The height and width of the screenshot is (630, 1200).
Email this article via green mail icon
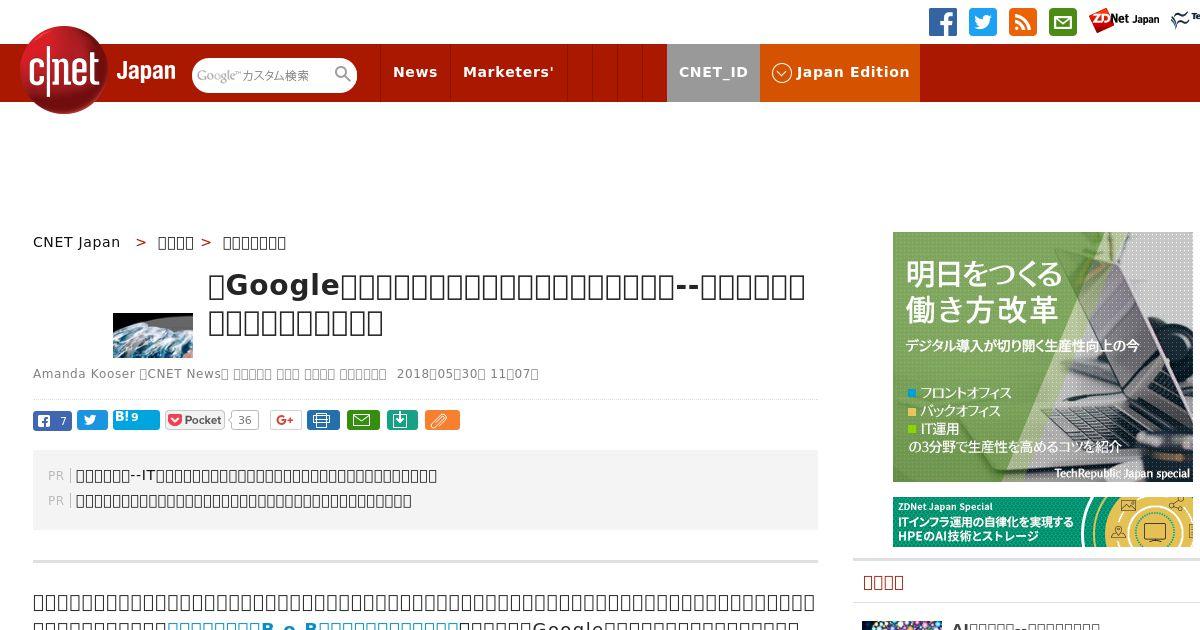[363, 421]
